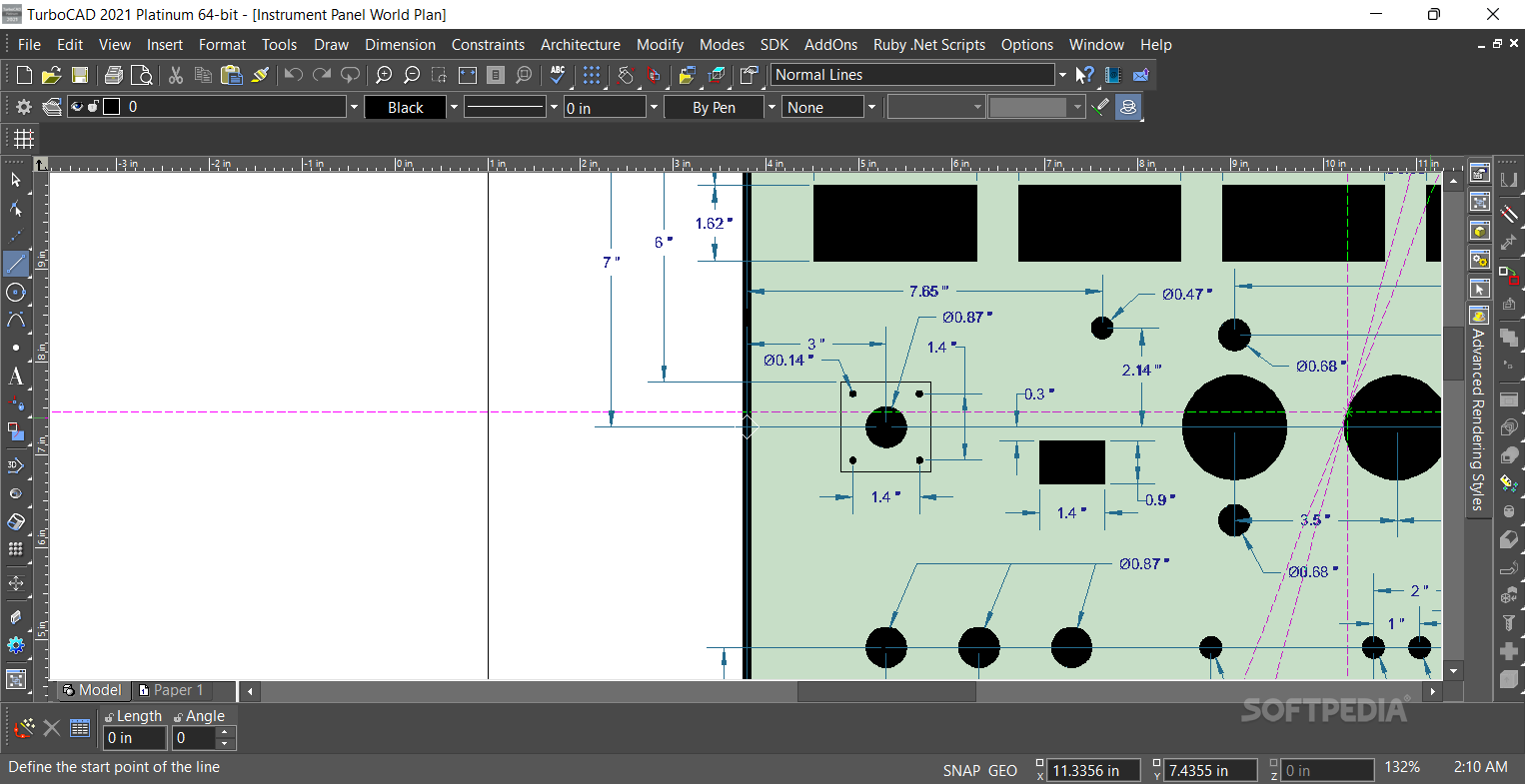This screenshot has height=784, width=1525.
Task: Expand the gray brush color dropdown
Action: 1077,107
